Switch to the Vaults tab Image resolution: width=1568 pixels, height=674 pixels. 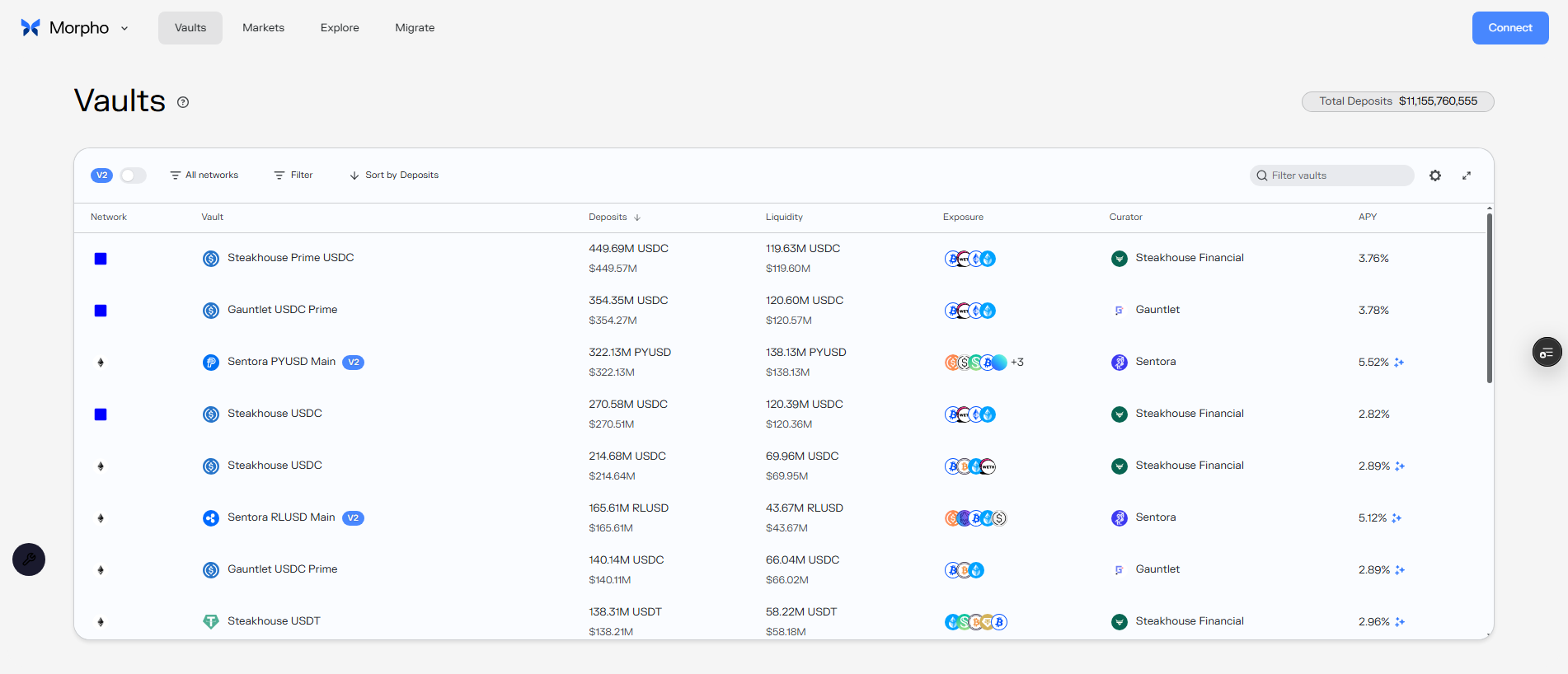190,28
